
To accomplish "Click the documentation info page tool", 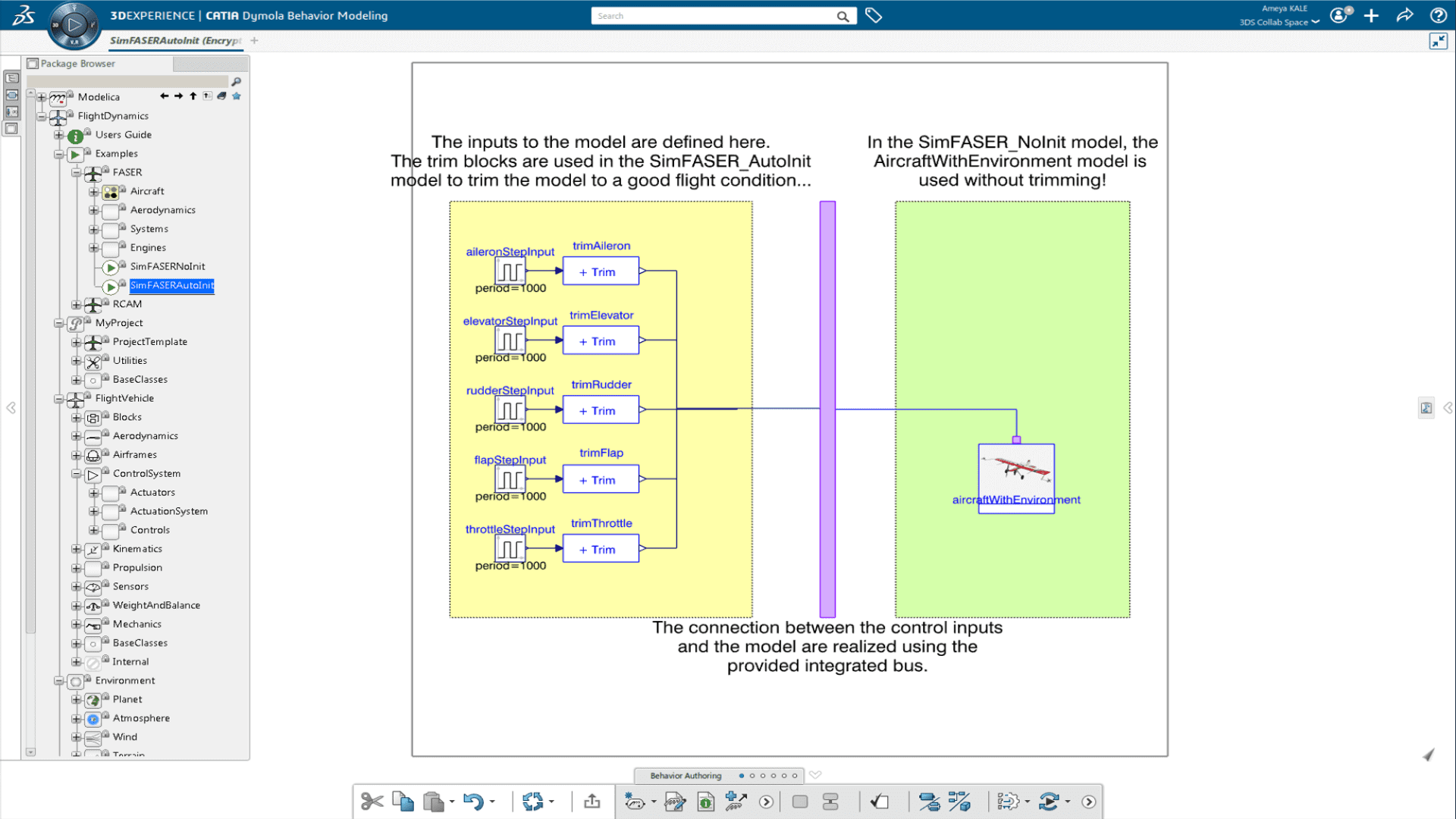I will [706, 802].
